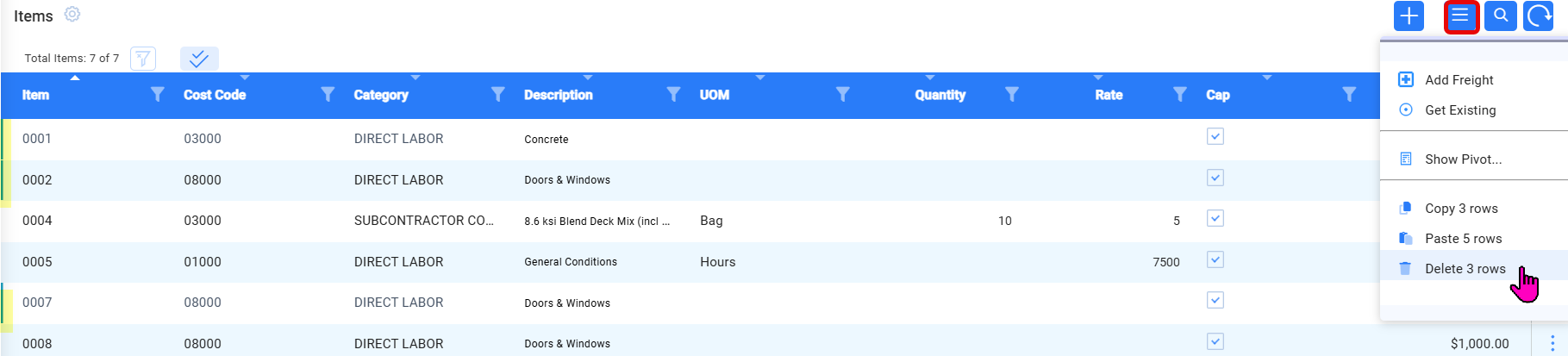Select item 0004 row number

37,221
